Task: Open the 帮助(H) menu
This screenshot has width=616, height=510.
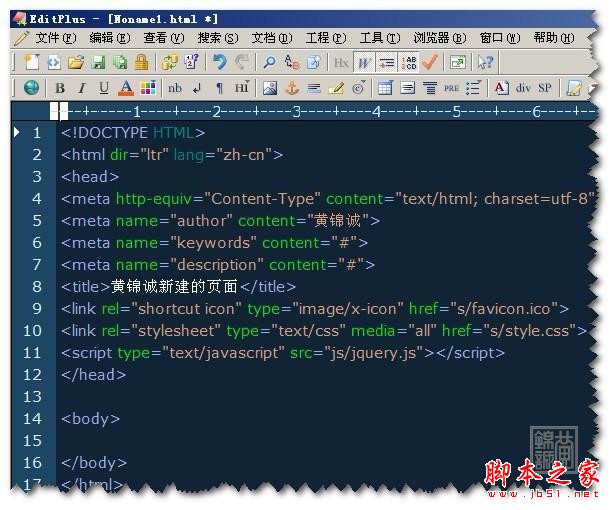Action: point(554,38)
